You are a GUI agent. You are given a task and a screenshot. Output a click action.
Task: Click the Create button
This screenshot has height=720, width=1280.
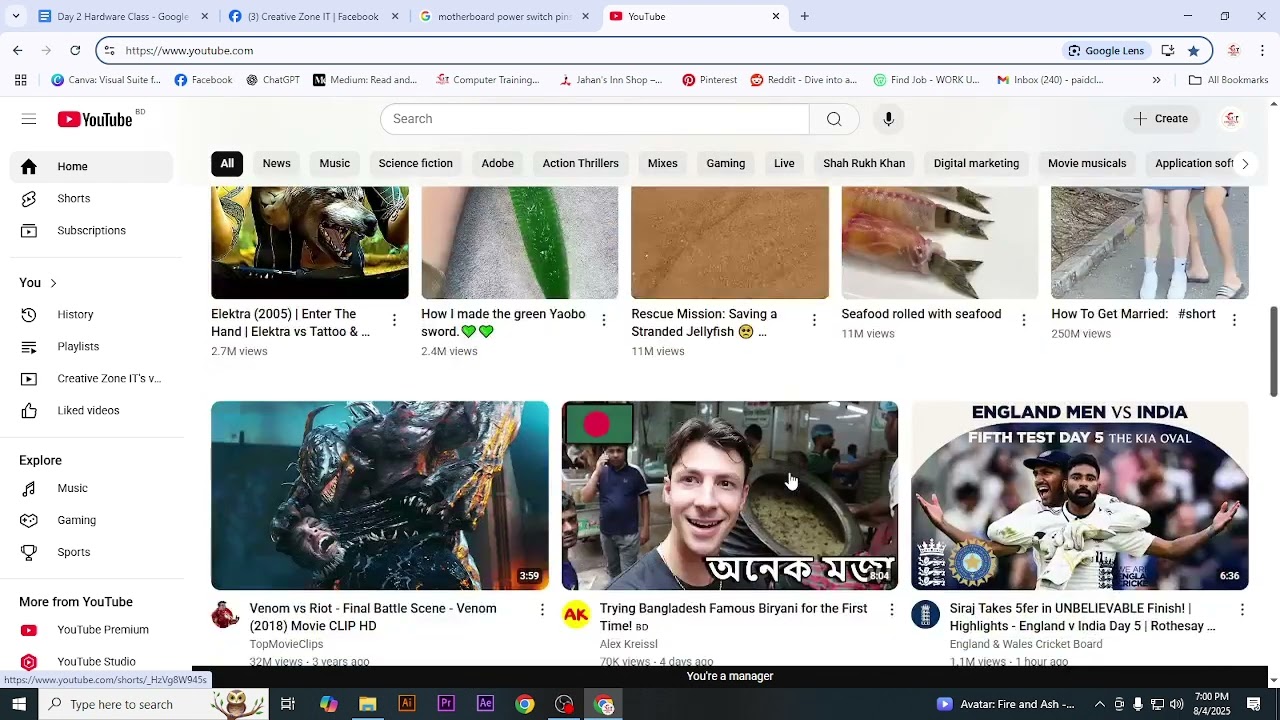1161,119
